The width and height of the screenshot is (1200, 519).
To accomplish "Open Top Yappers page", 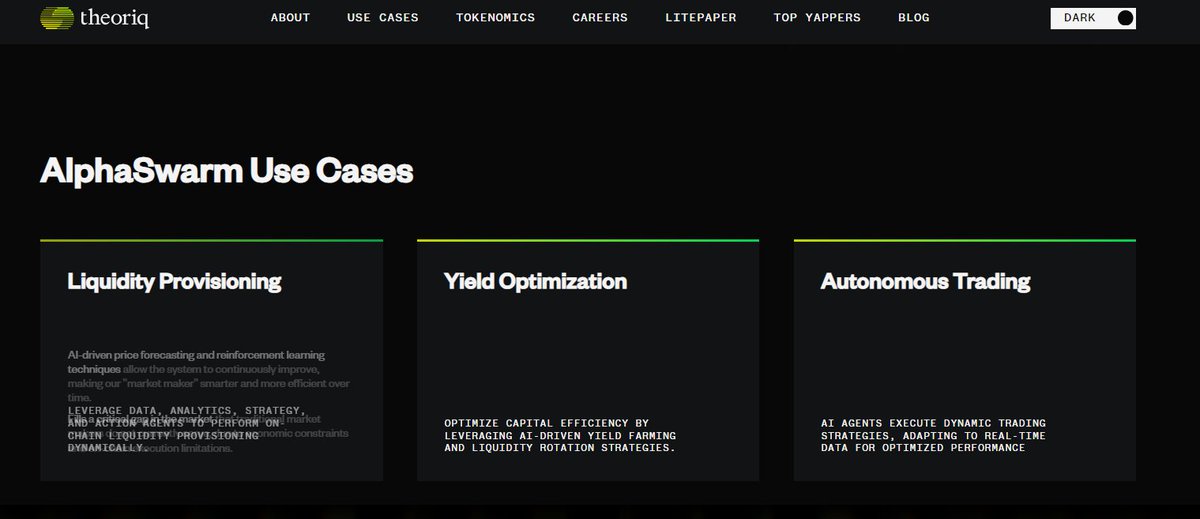I will click(x=817, y=18).
